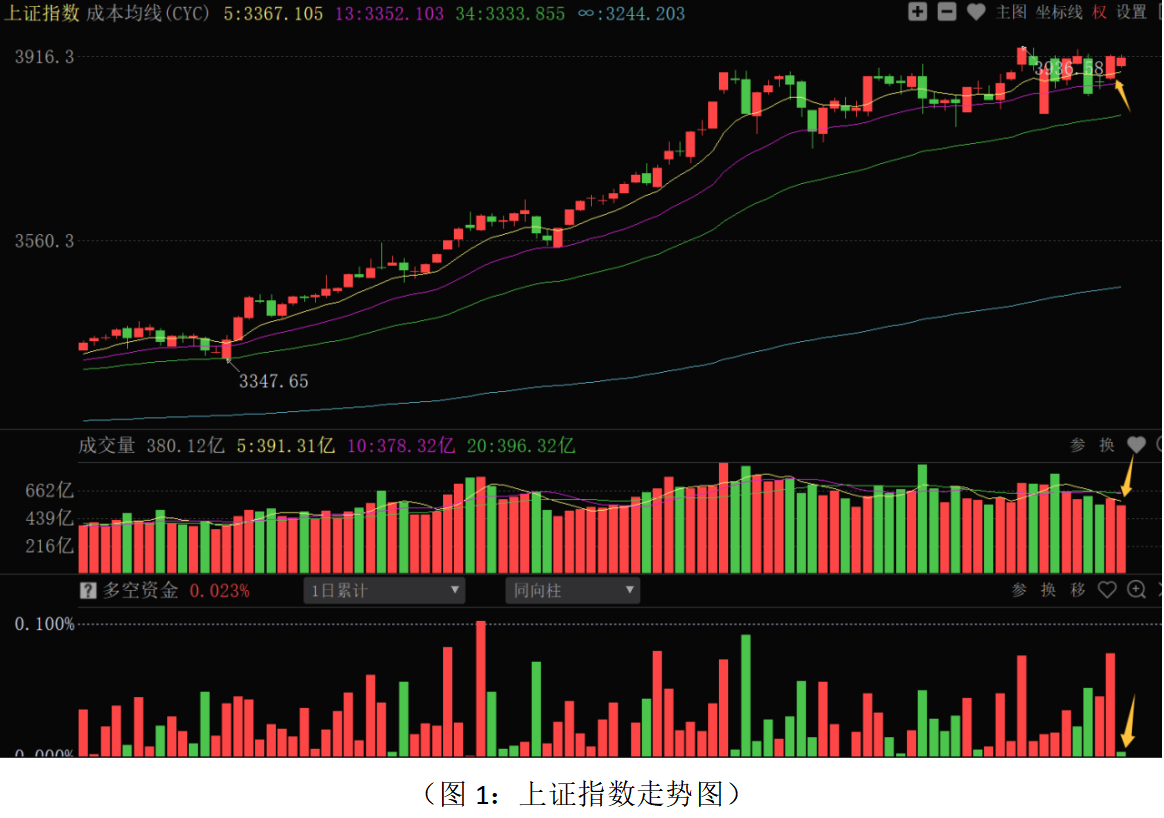Click 参 parameters button in 多空资金 panel
The image size is (1164, 818).
coord(1019,590)
